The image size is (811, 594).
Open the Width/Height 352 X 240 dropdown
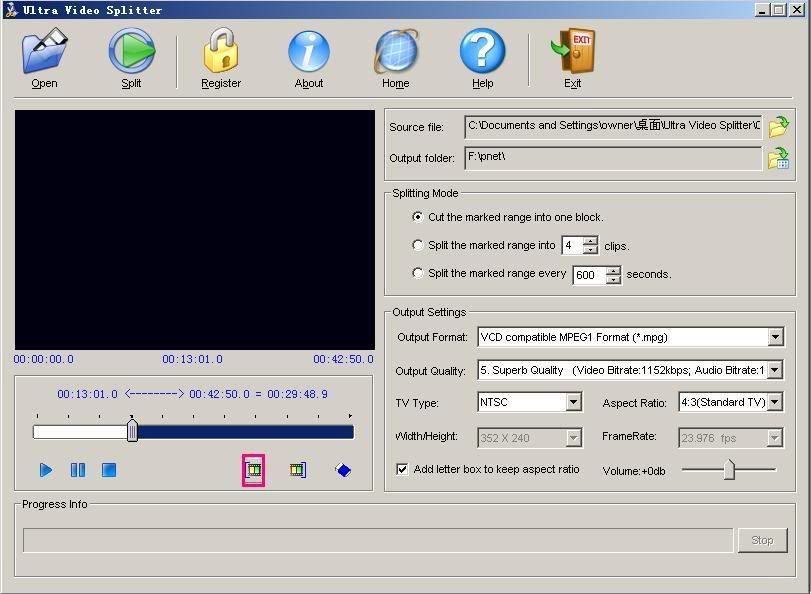coord(573,438)
